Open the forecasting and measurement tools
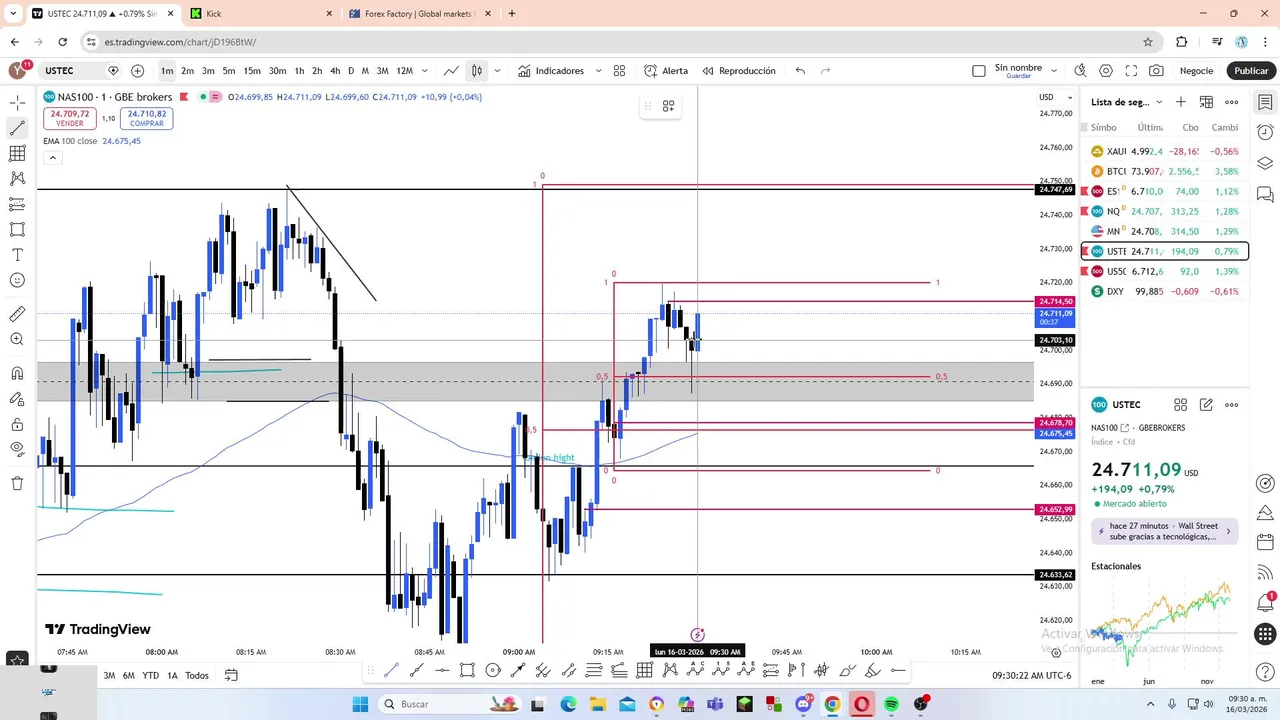Image resolution: width=1280 pixels, height=720 pixels. tap(17, 204)
